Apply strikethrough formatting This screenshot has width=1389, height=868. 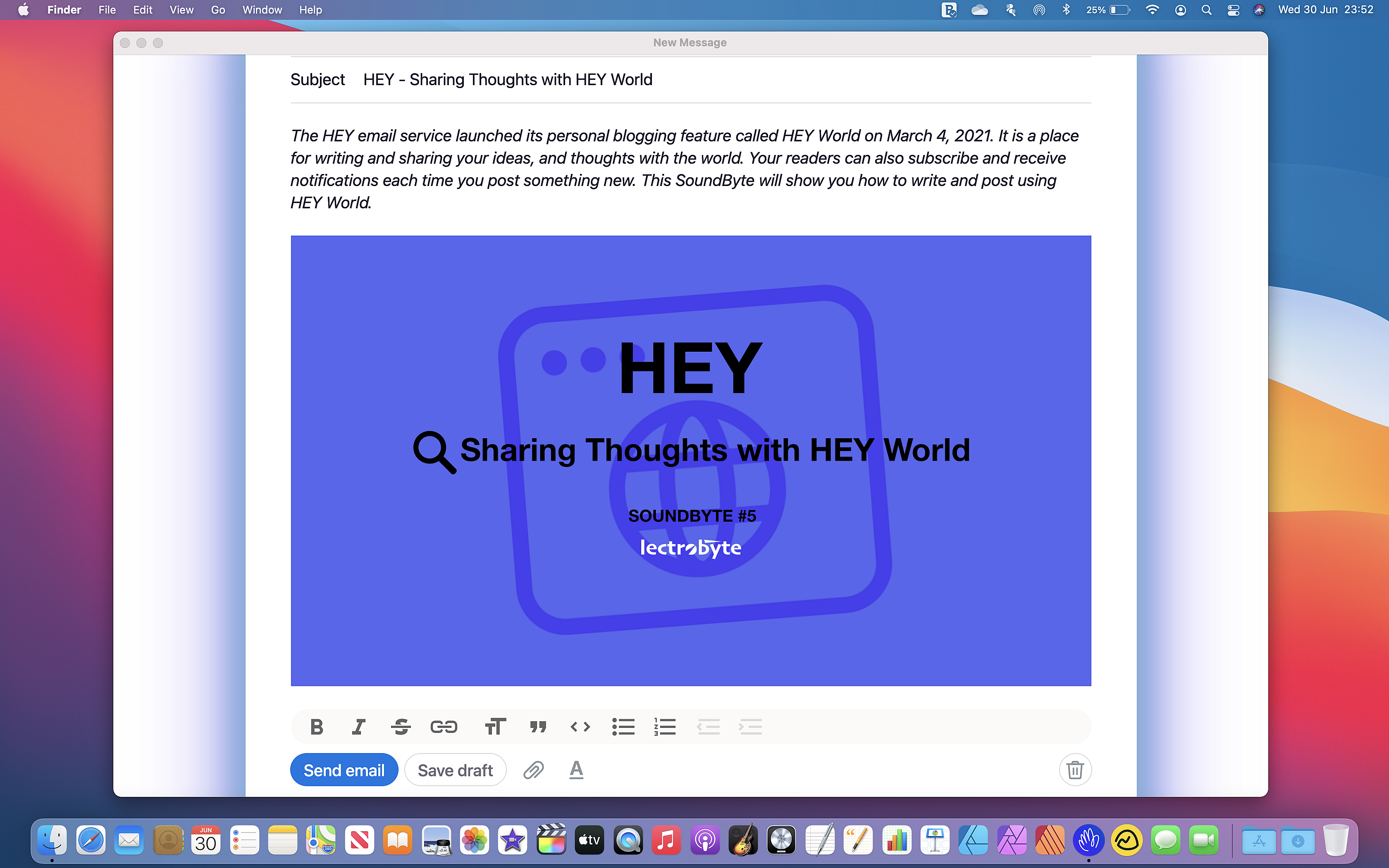(401, 727)
